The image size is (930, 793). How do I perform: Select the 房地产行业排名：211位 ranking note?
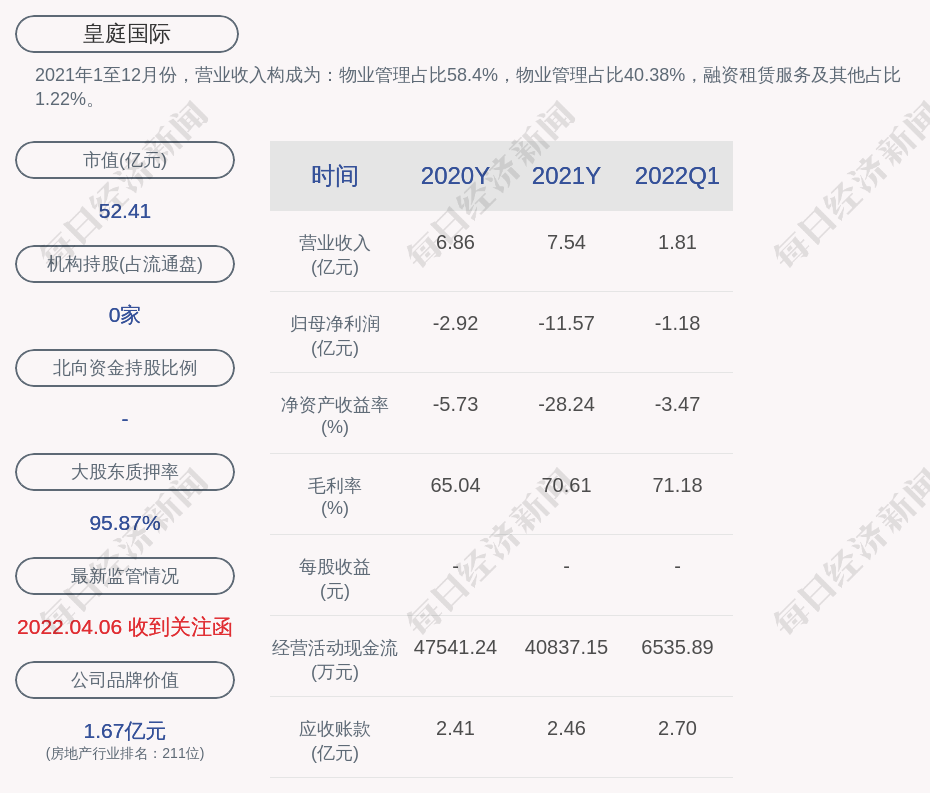[x=125, y=753]
